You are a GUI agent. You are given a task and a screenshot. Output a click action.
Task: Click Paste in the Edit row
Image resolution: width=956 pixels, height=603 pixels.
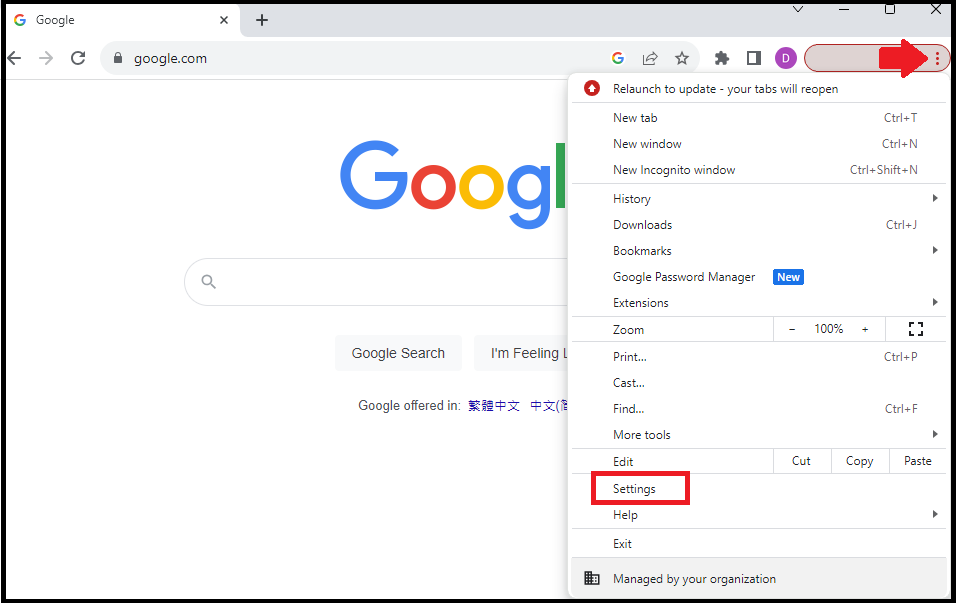[918, 461]
